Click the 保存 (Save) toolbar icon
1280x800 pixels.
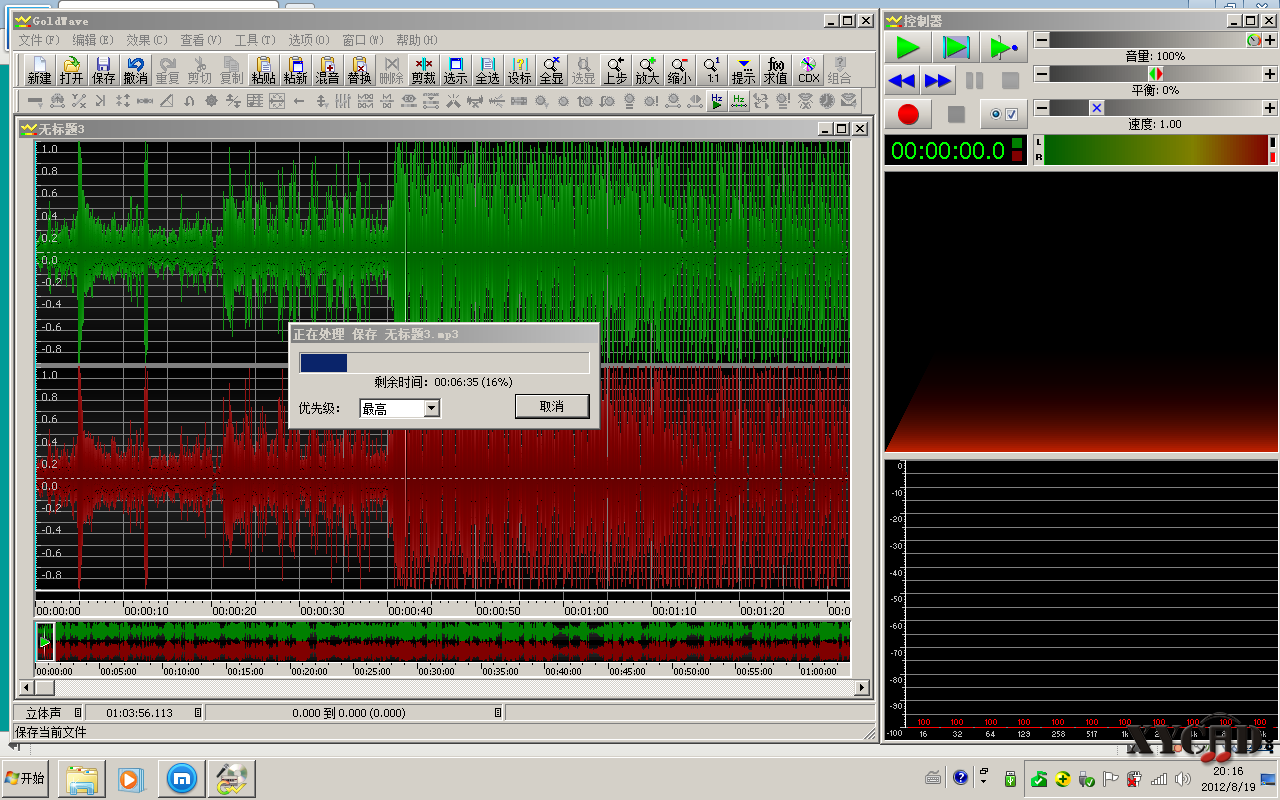coord(103,70)
